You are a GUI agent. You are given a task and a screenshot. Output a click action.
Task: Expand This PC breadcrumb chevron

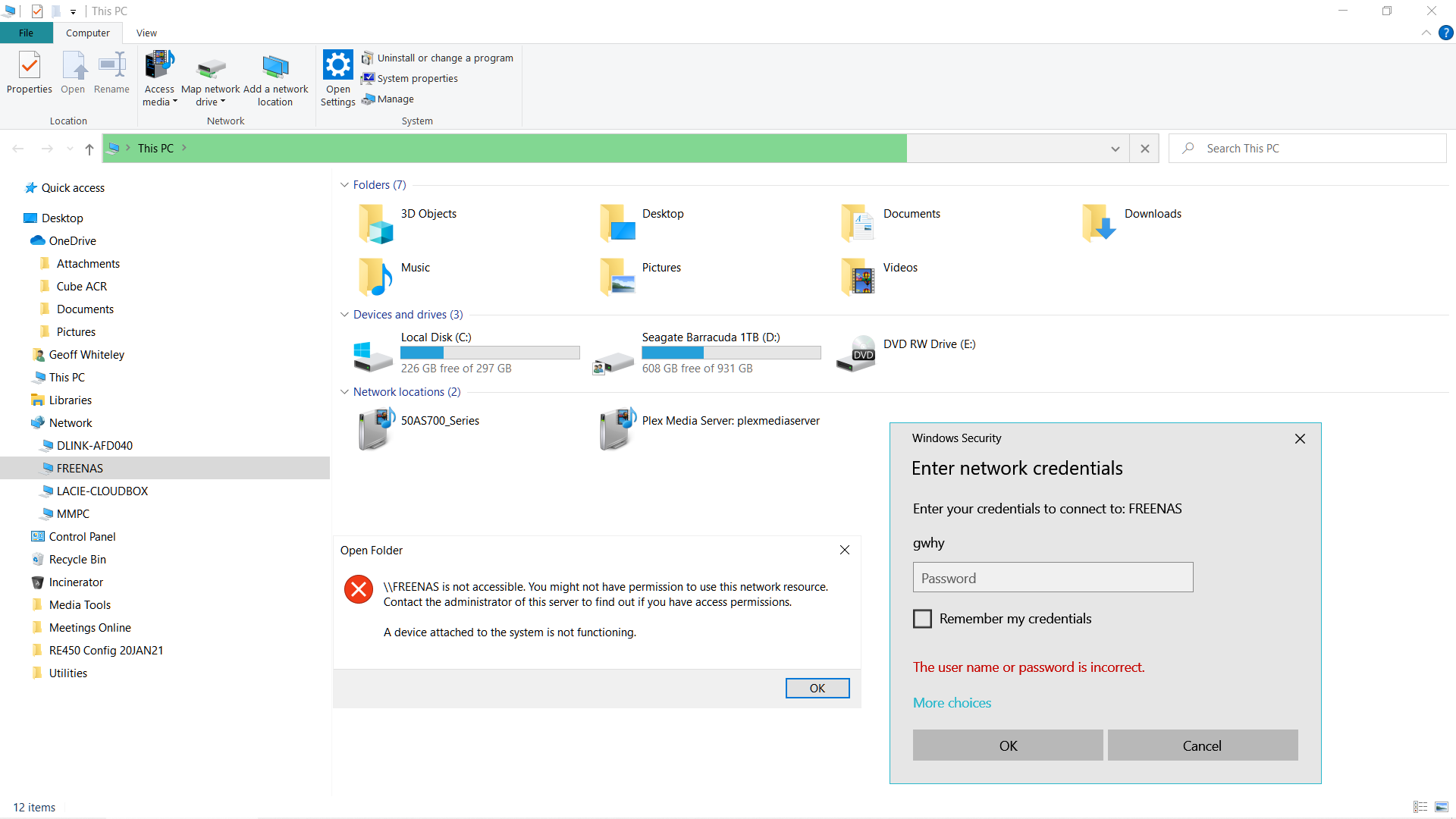[184, 148]
